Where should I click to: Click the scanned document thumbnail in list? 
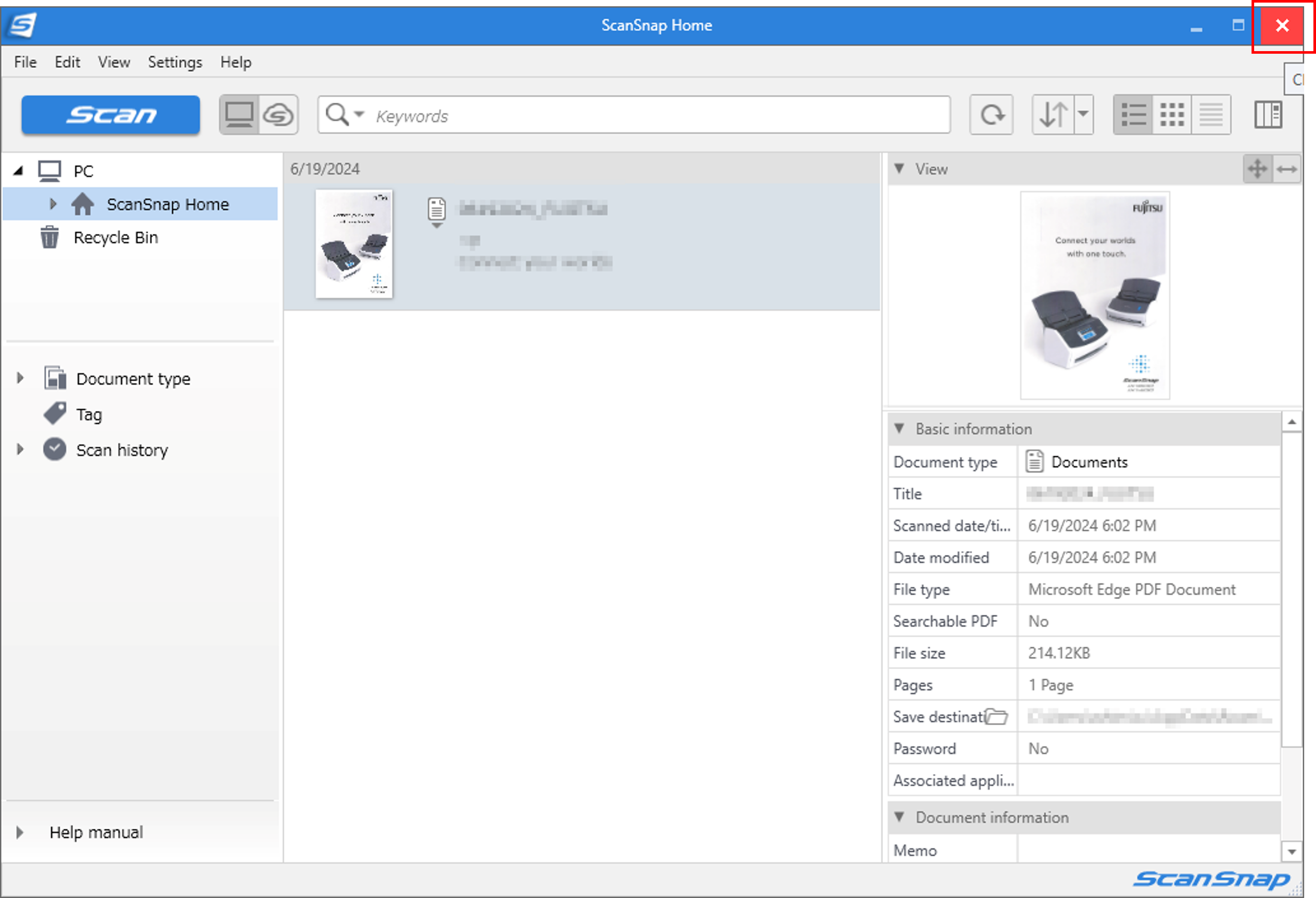coord(354,244)
